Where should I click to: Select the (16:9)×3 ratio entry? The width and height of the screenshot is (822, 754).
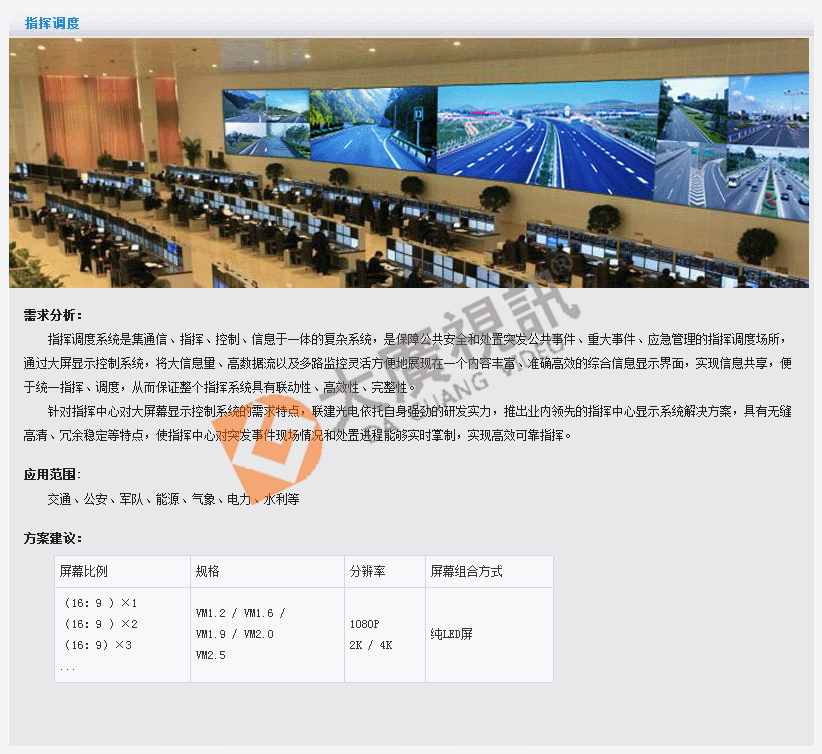98,645
